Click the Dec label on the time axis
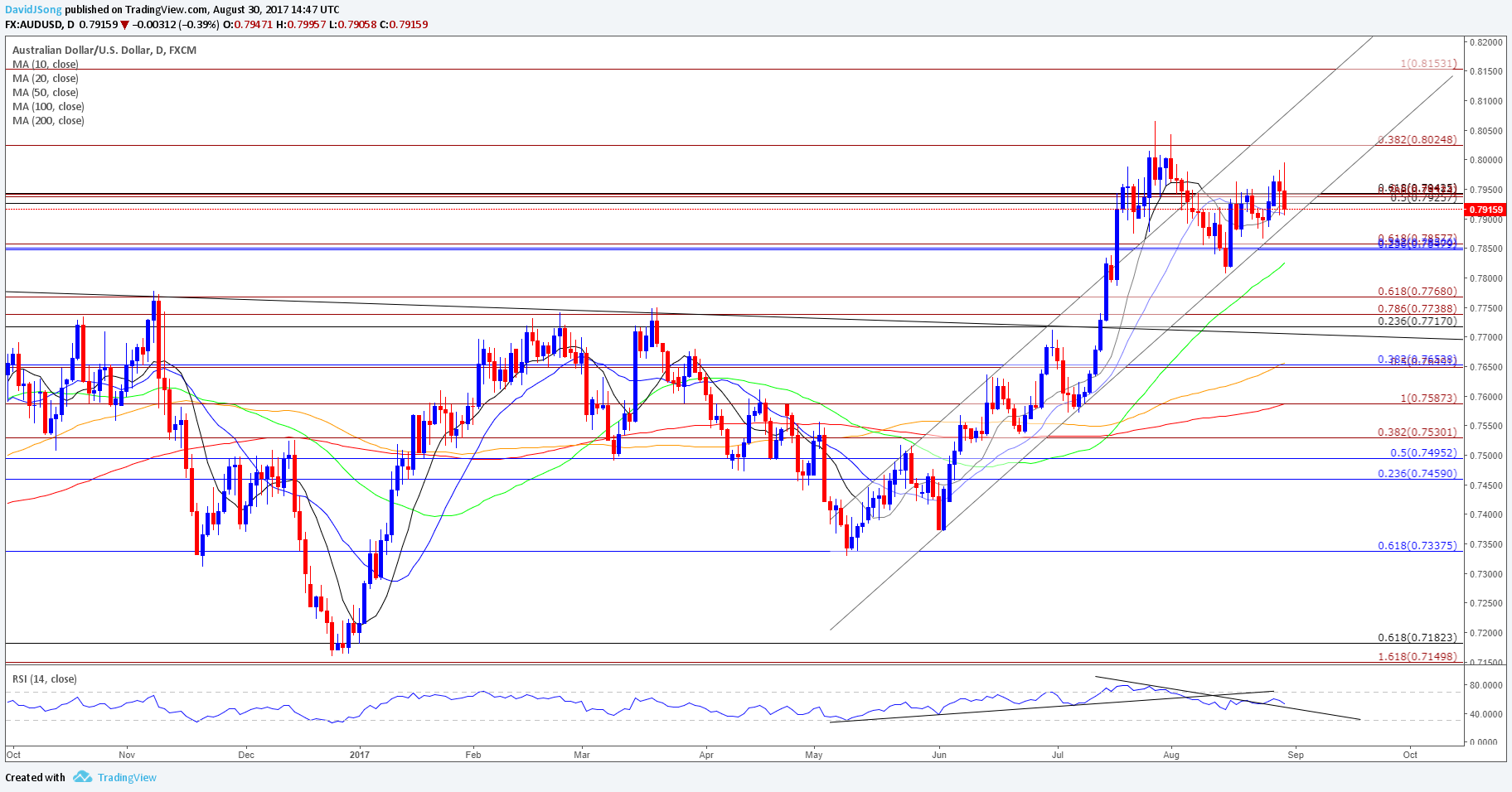Screen dimensions: 1512x792 pyautogui.click(x=246, y=755)
